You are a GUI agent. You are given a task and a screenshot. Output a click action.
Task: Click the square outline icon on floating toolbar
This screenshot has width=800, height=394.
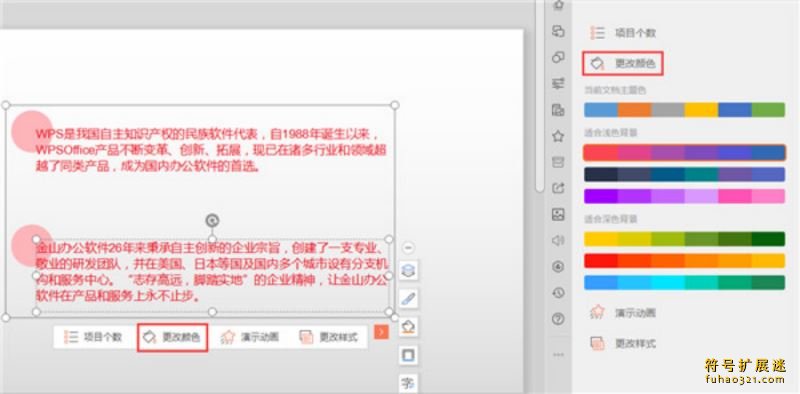tap(408, 355)
